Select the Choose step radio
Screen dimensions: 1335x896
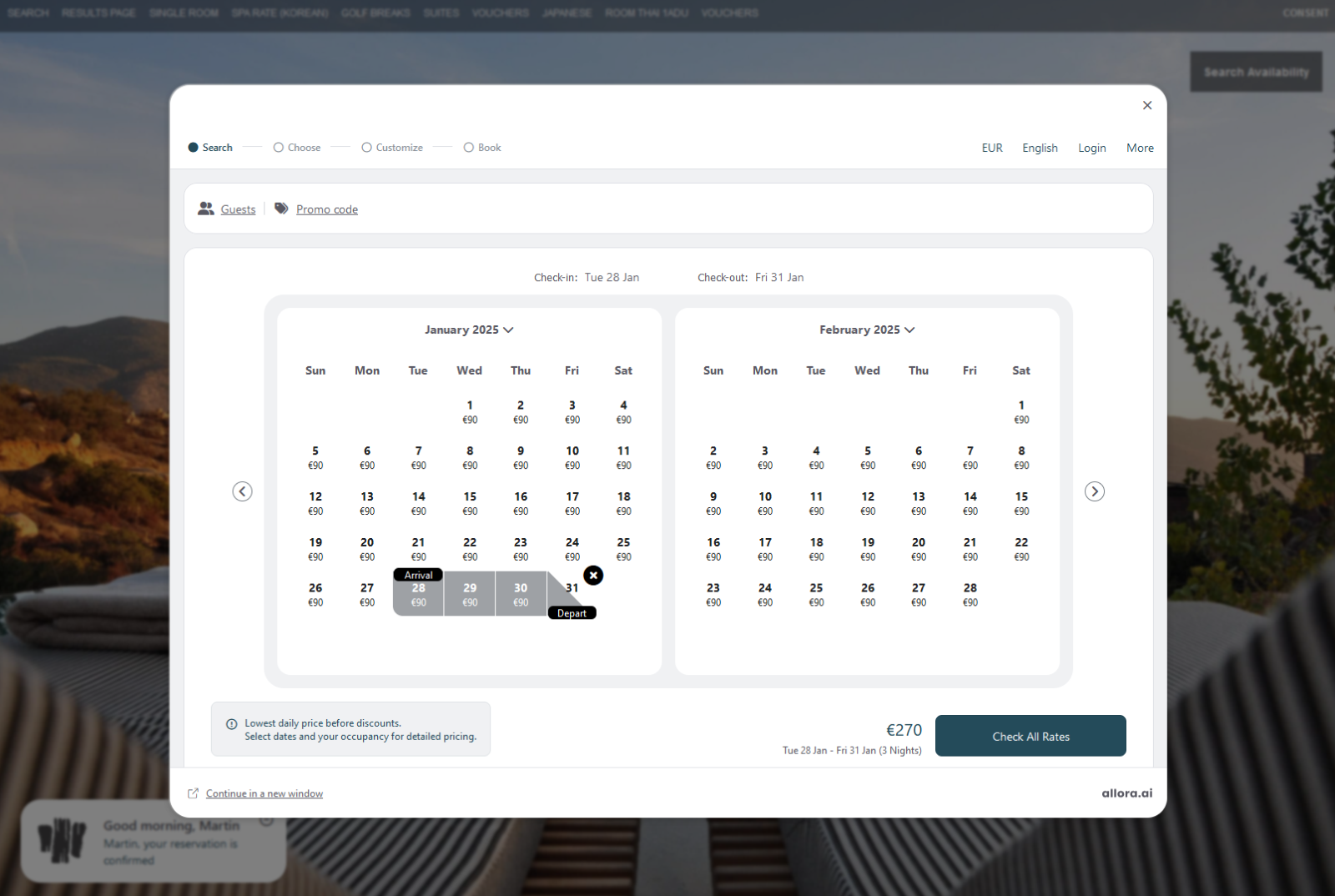[279, 148]
